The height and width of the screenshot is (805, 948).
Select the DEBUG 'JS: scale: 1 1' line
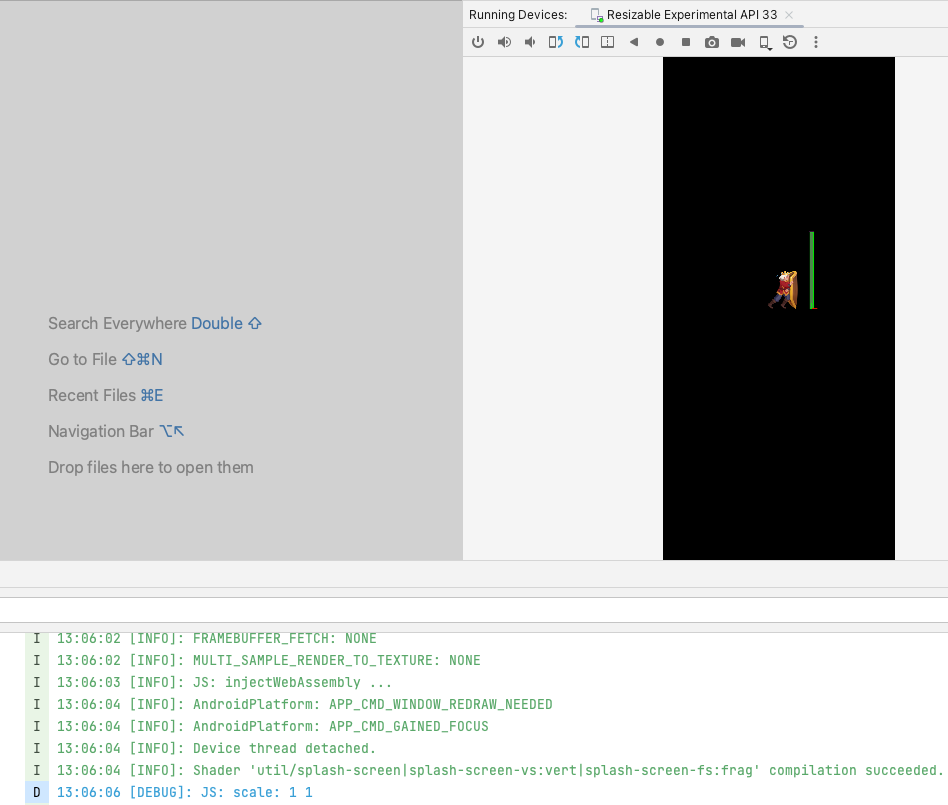click(x=184, y=792)
